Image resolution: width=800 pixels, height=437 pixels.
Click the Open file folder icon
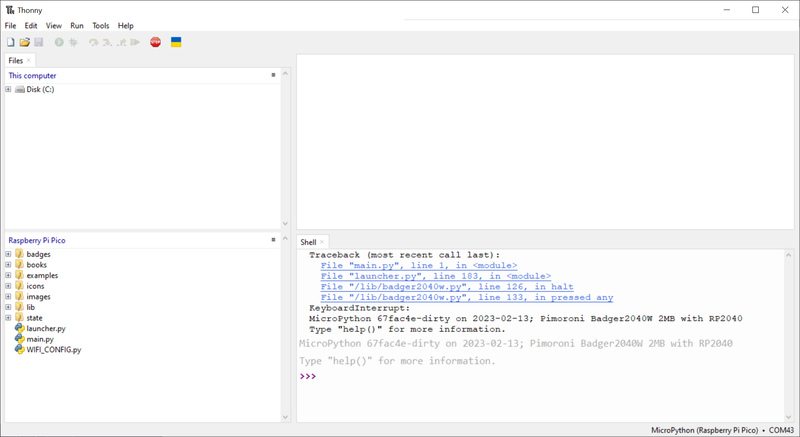point(25,42)
